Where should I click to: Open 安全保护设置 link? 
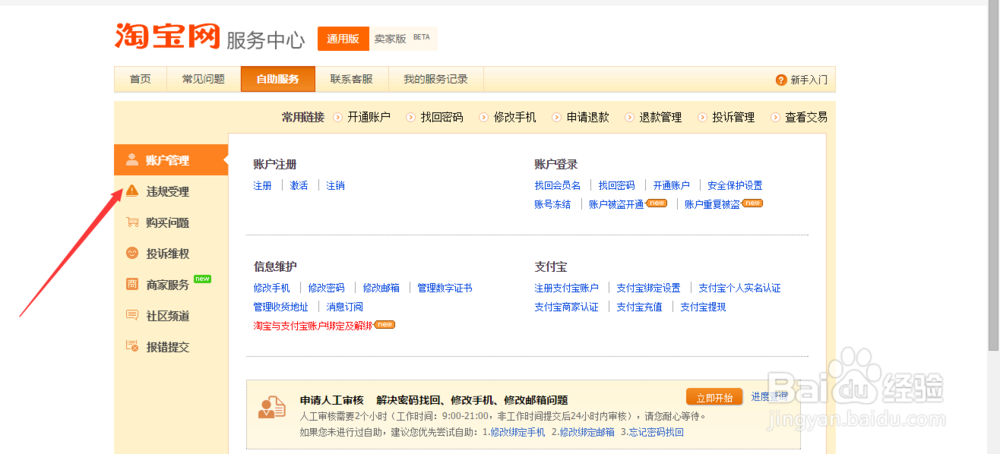735,186
